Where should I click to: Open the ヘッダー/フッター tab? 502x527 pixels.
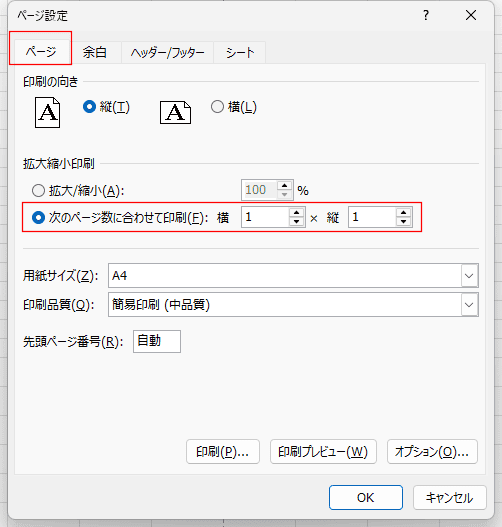[x=167, y=52]
